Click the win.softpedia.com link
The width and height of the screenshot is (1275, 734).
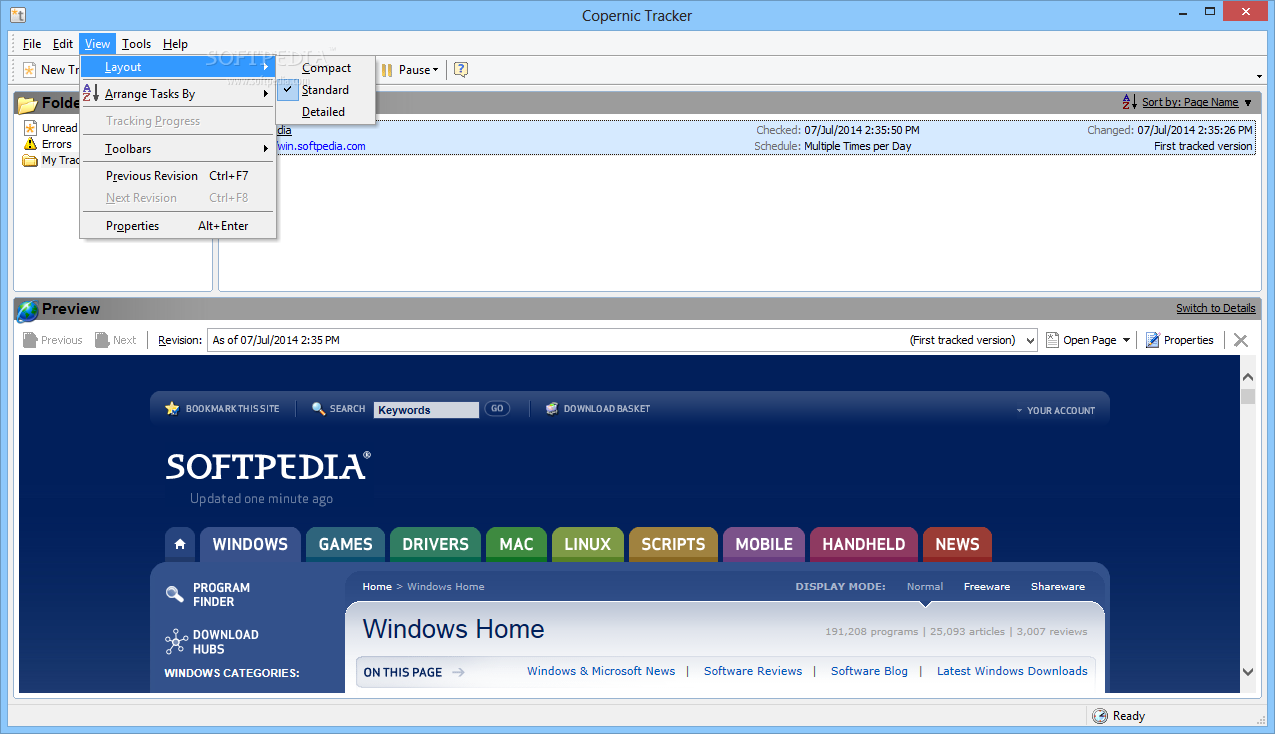coord(321,146)
